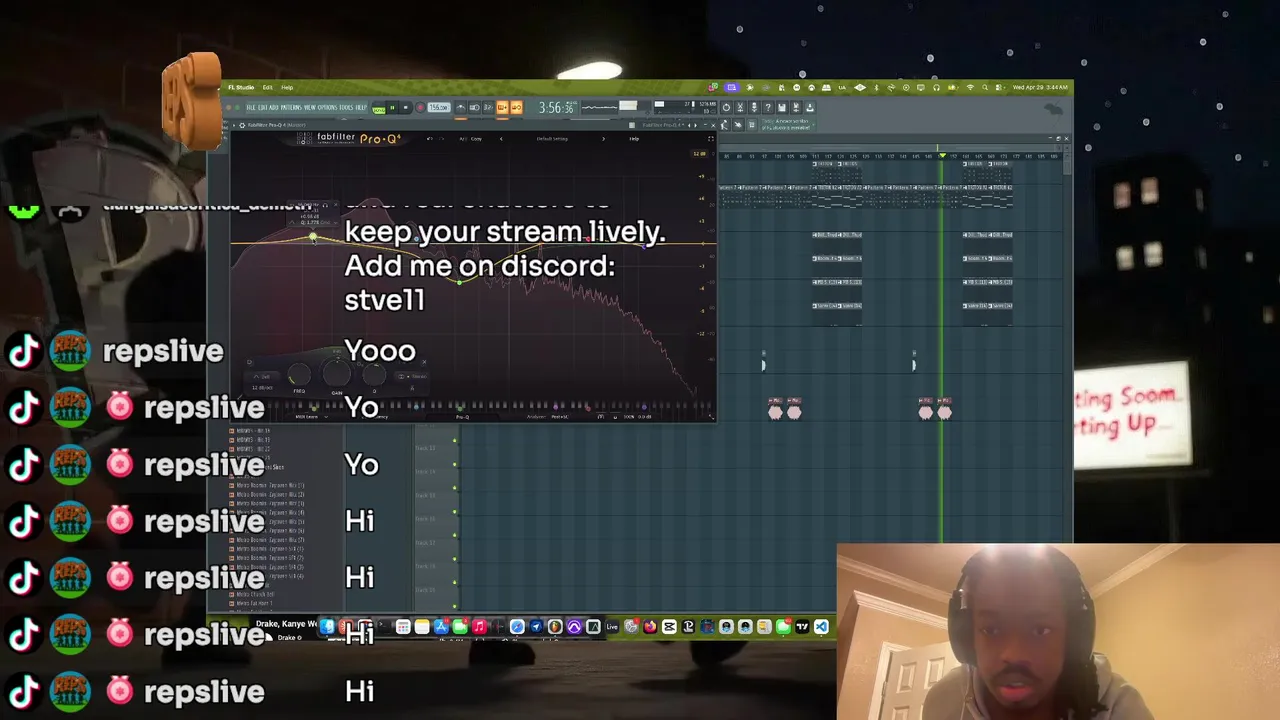Click the download tray icon in FL toolbar
The height and width of the screenshot is (720, 1280).
point(810,107)
